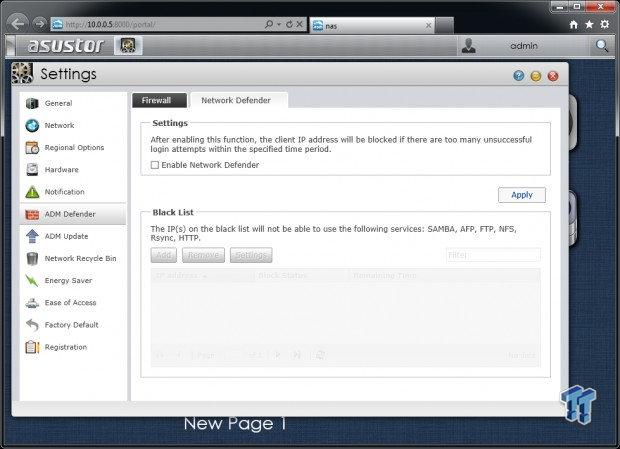Viewport: 620px width, 449px height.
Task: Switch to the Network Defender tab
Action: pyautogui.click(x=239, y=100)
